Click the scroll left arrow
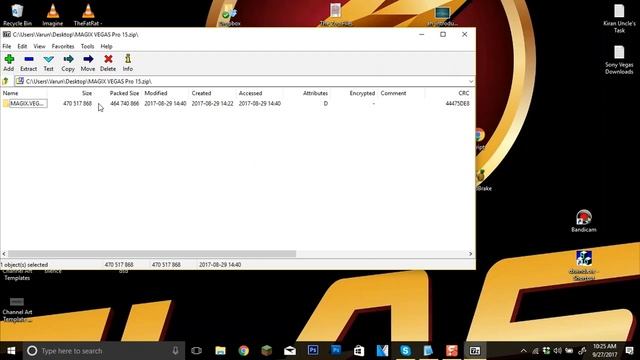640x360 pixels. tap(4, 254)
